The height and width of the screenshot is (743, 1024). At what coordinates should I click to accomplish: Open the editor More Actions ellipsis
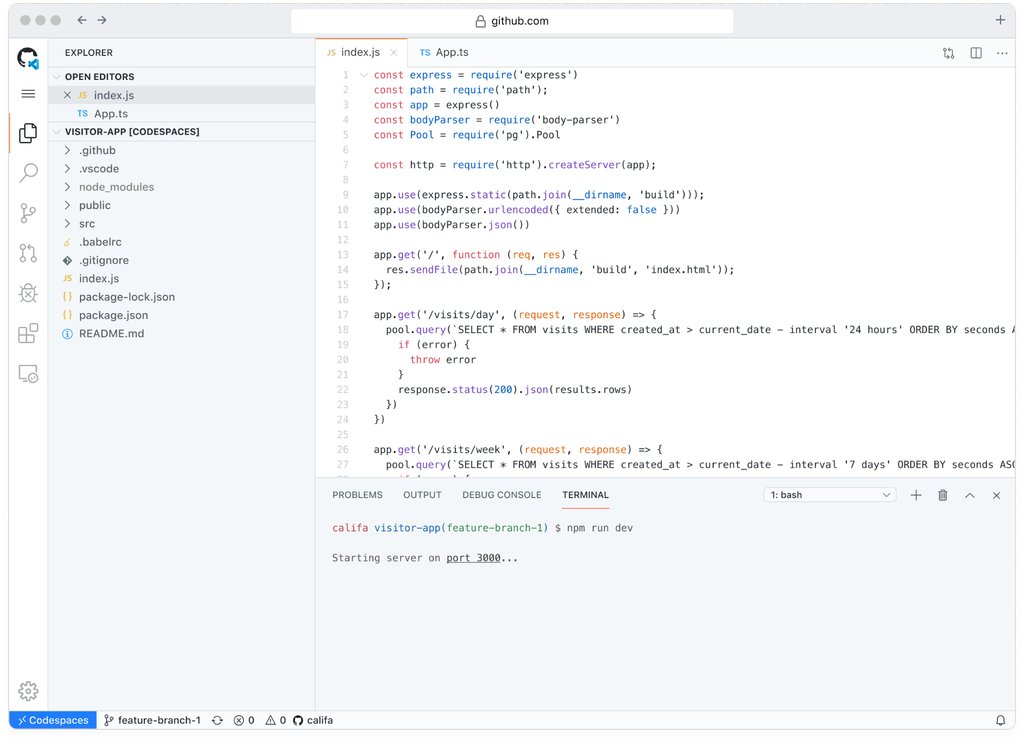click(x=1002, y=53)
